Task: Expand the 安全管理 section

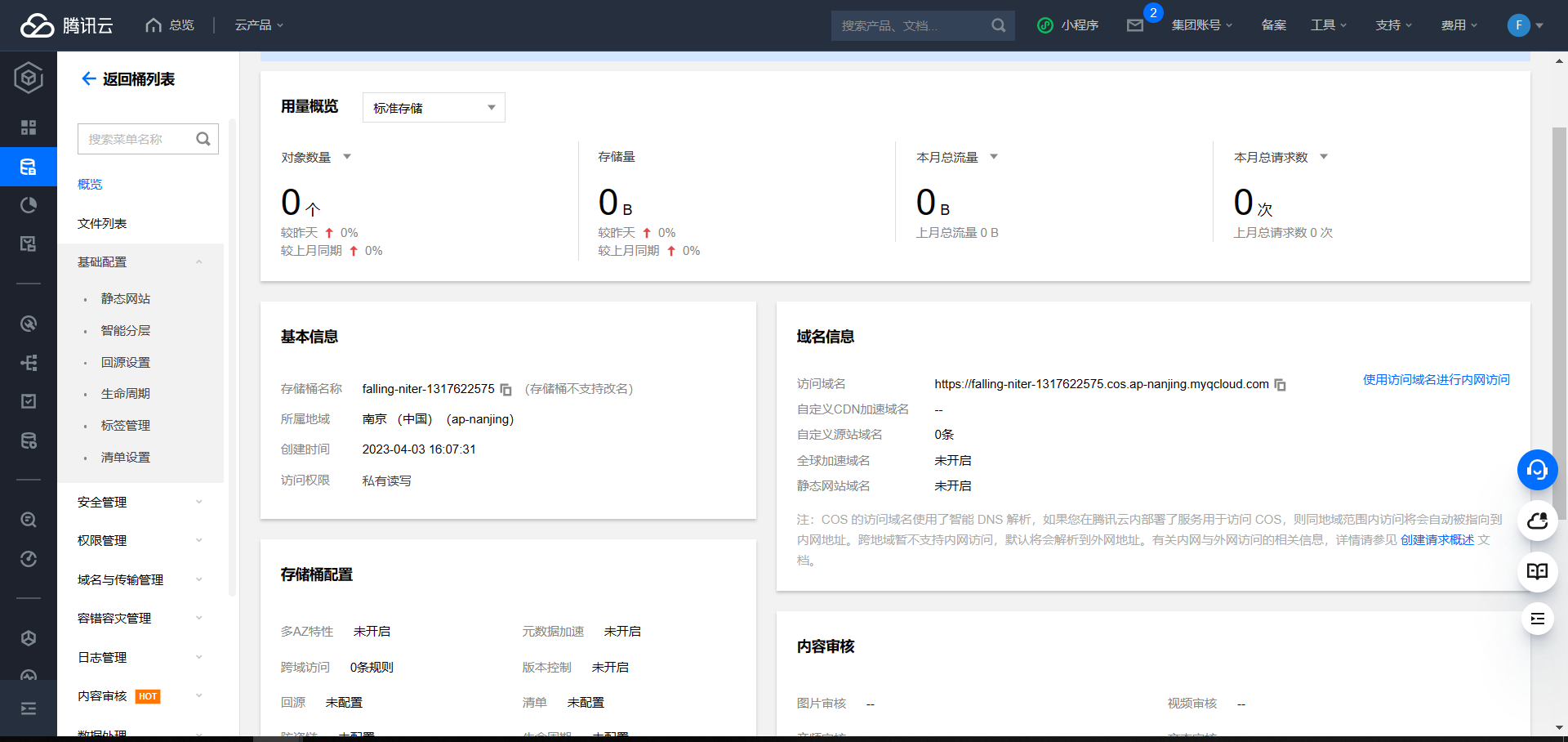Action: point(140,503)
